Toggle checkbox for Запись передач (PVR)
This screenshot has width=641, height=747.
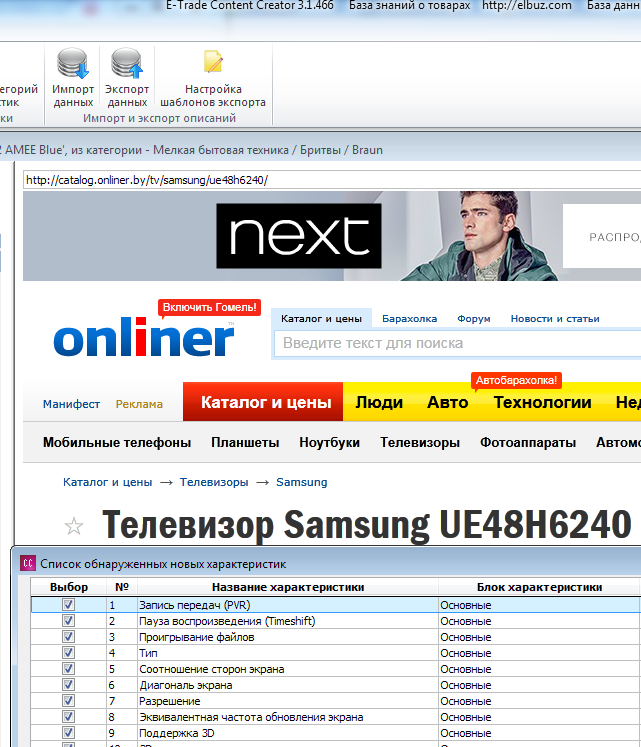pos(68,605)
